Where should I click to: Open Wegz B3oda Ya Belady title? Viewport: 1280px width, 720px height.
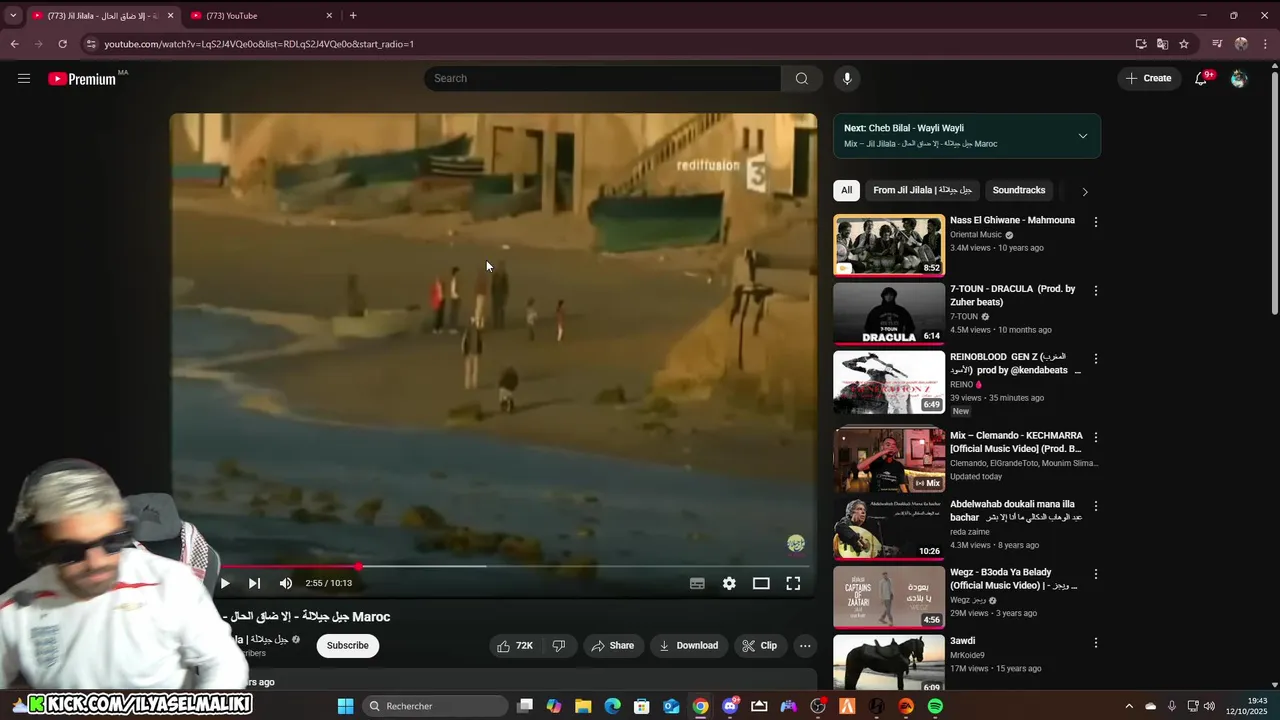pos(1014,579)
